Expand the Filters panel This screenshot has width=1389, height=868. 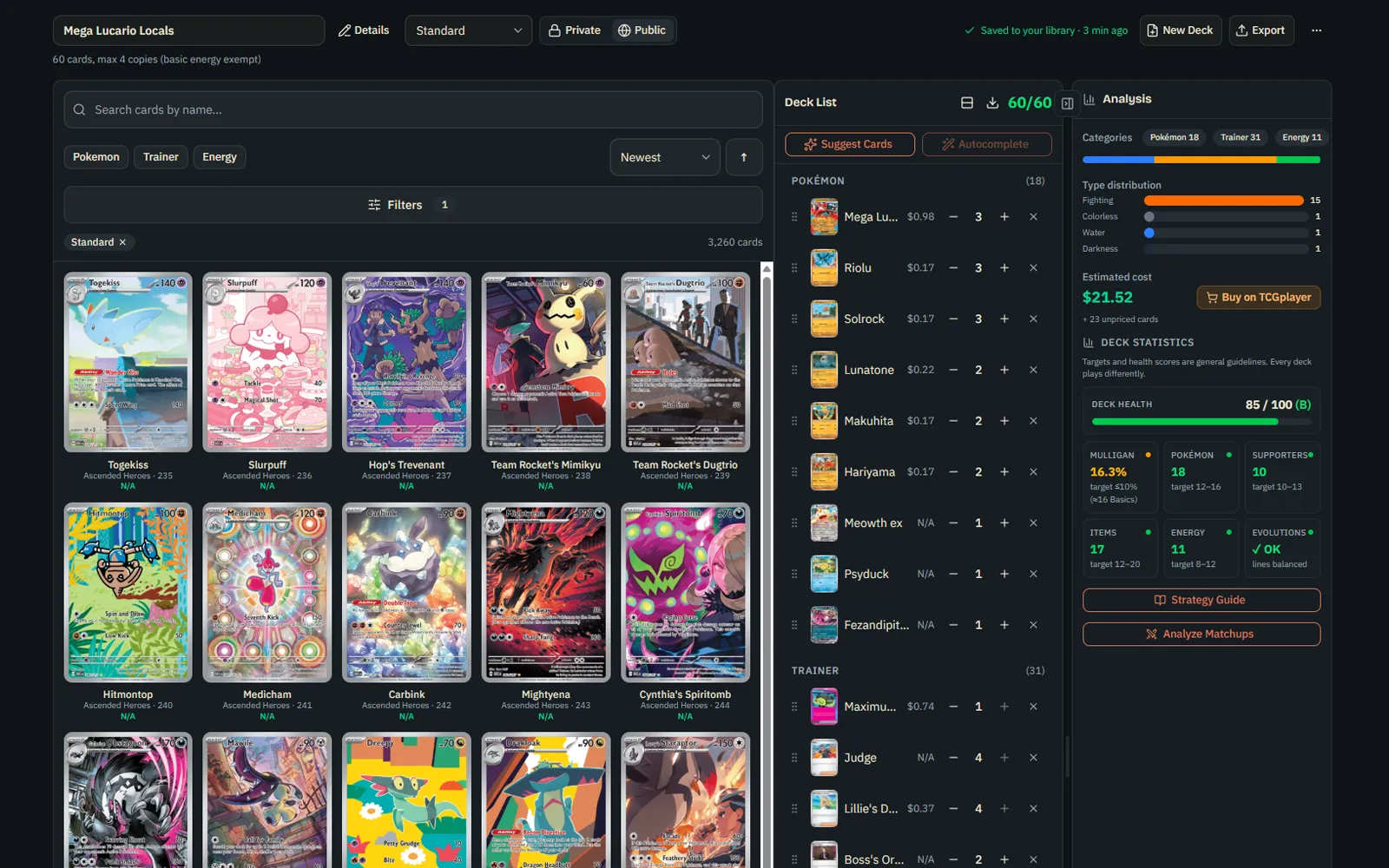(x=413, y=205)
